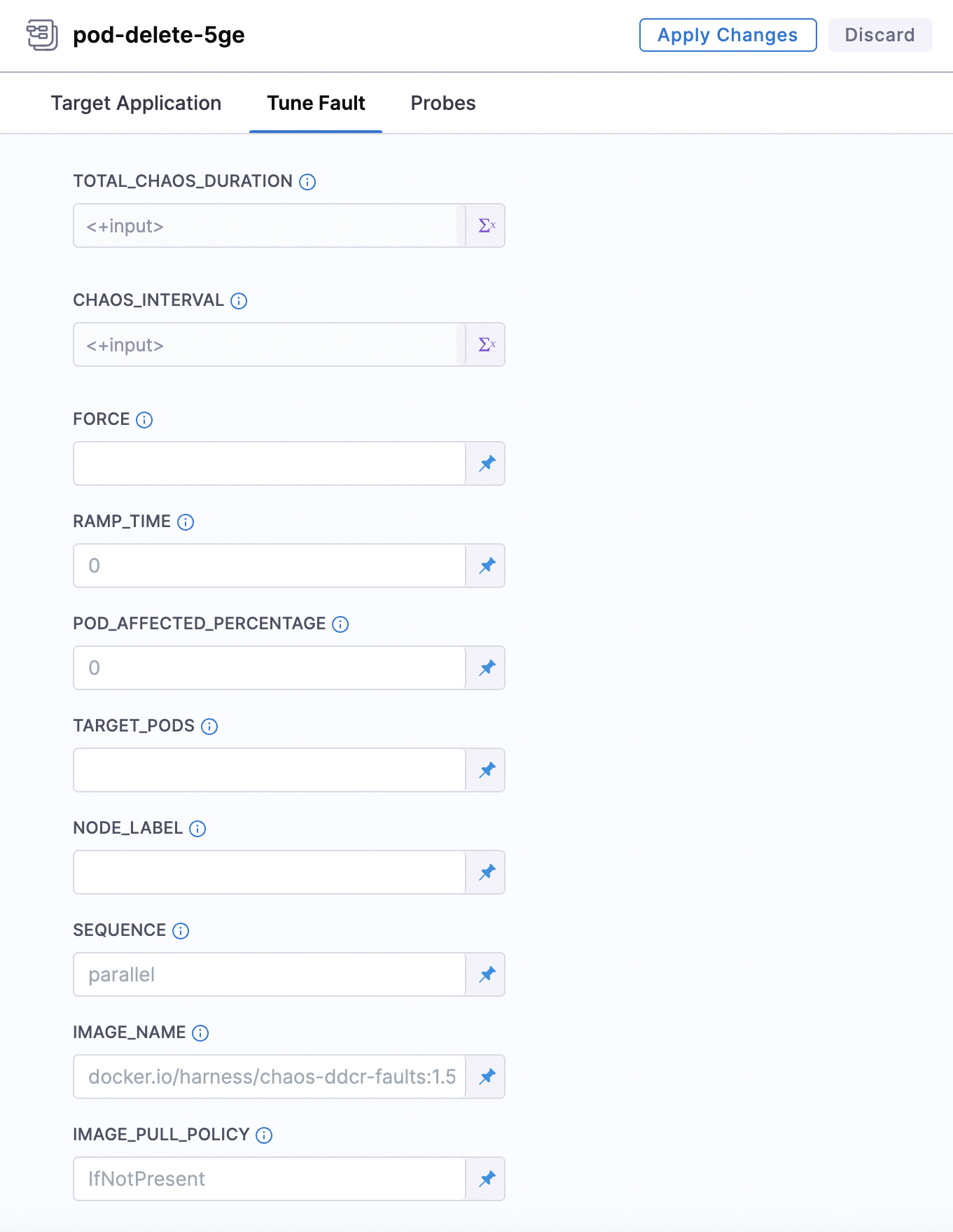Open the Probes tab
This screenshot has width=953, height=1232.
click(443, 103)
